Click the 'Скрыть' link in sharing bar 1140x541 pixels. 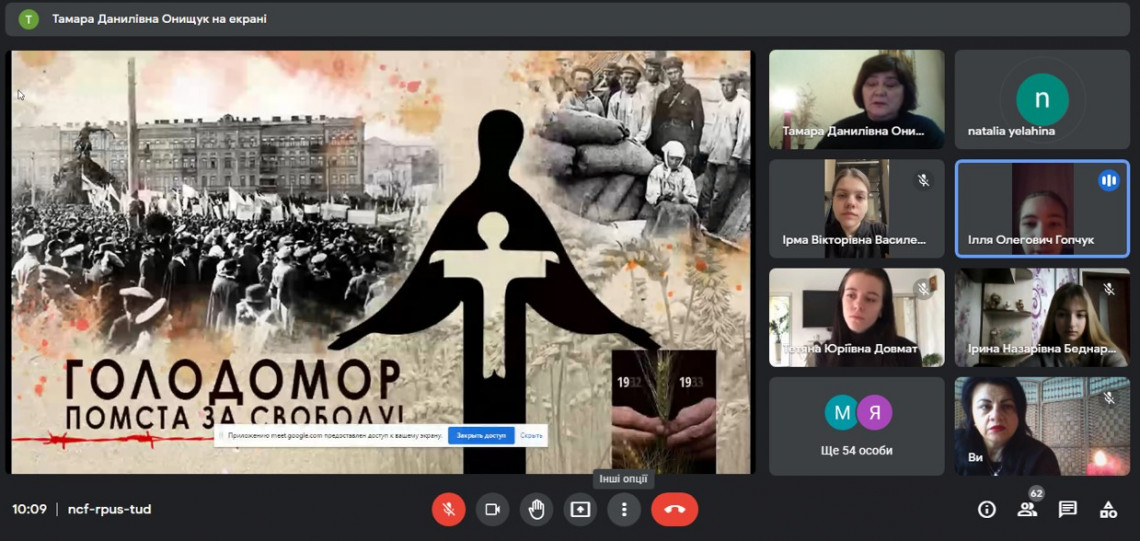tap(531, 436)
